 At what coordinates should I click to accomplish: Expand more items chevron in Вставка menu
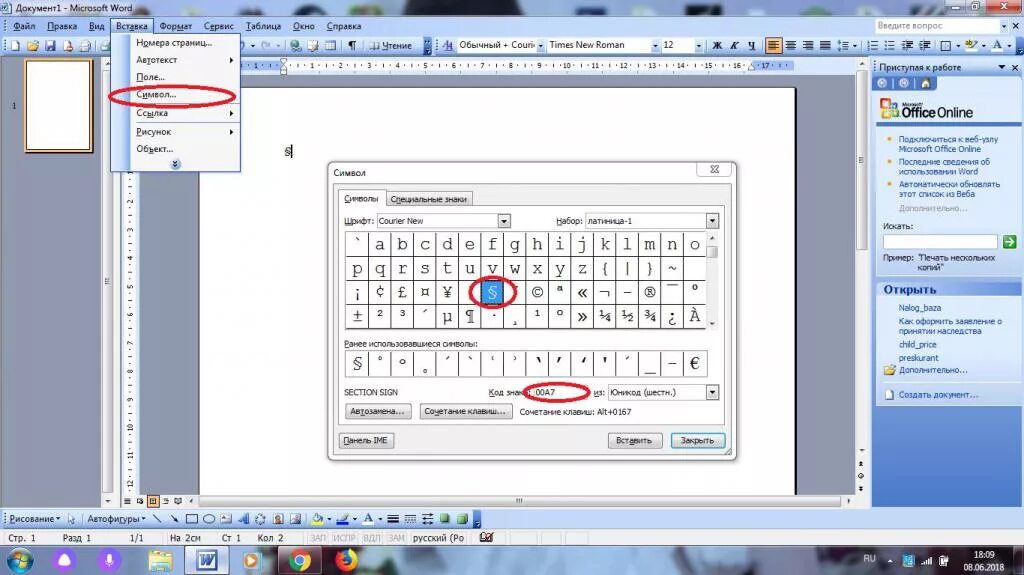pos(175,165)
